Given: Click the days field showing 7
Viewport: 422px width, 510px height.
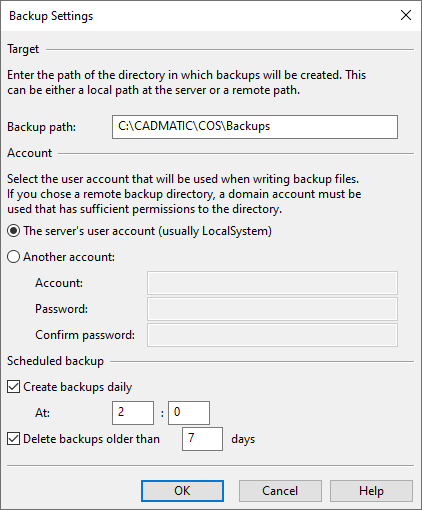Looking at the screenshot, I should (202, 439).
